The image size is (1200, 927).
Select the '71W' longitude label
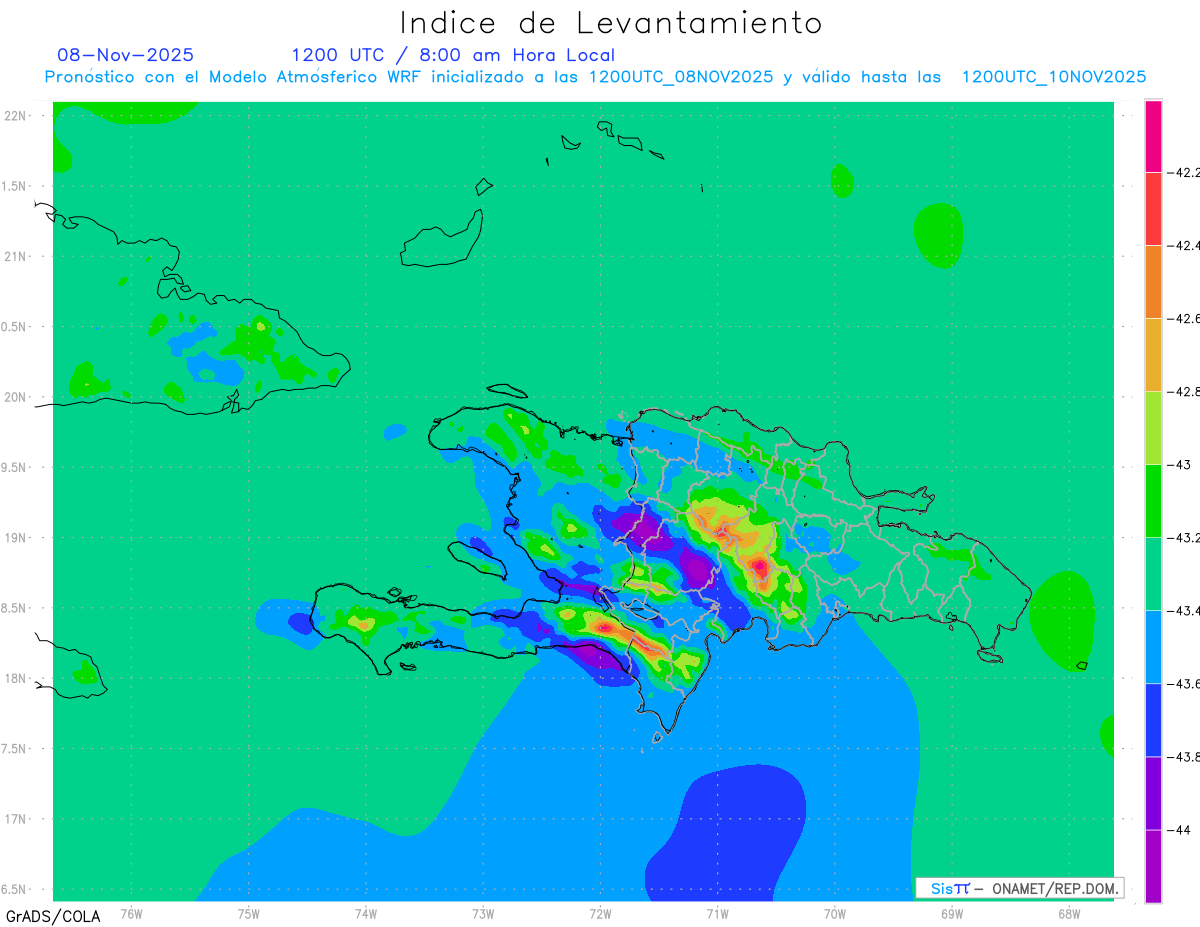pyautogui.click(x=717, y=913)
